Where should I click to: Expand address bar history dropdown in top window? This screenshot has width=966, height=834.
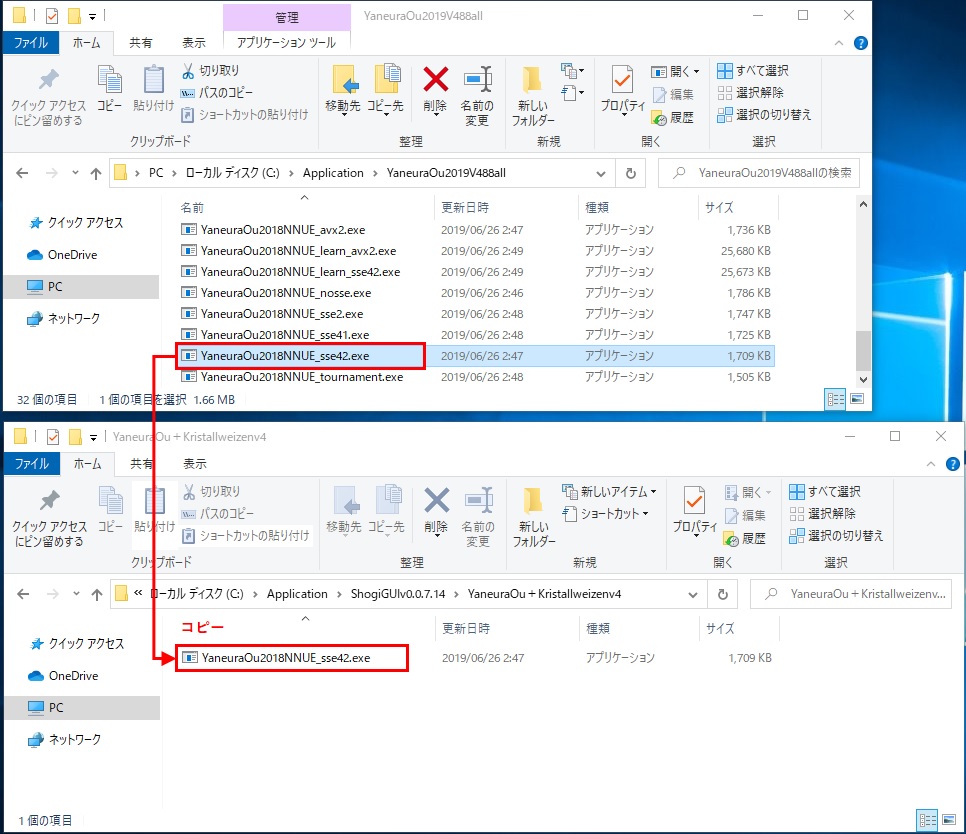(601, 174)
